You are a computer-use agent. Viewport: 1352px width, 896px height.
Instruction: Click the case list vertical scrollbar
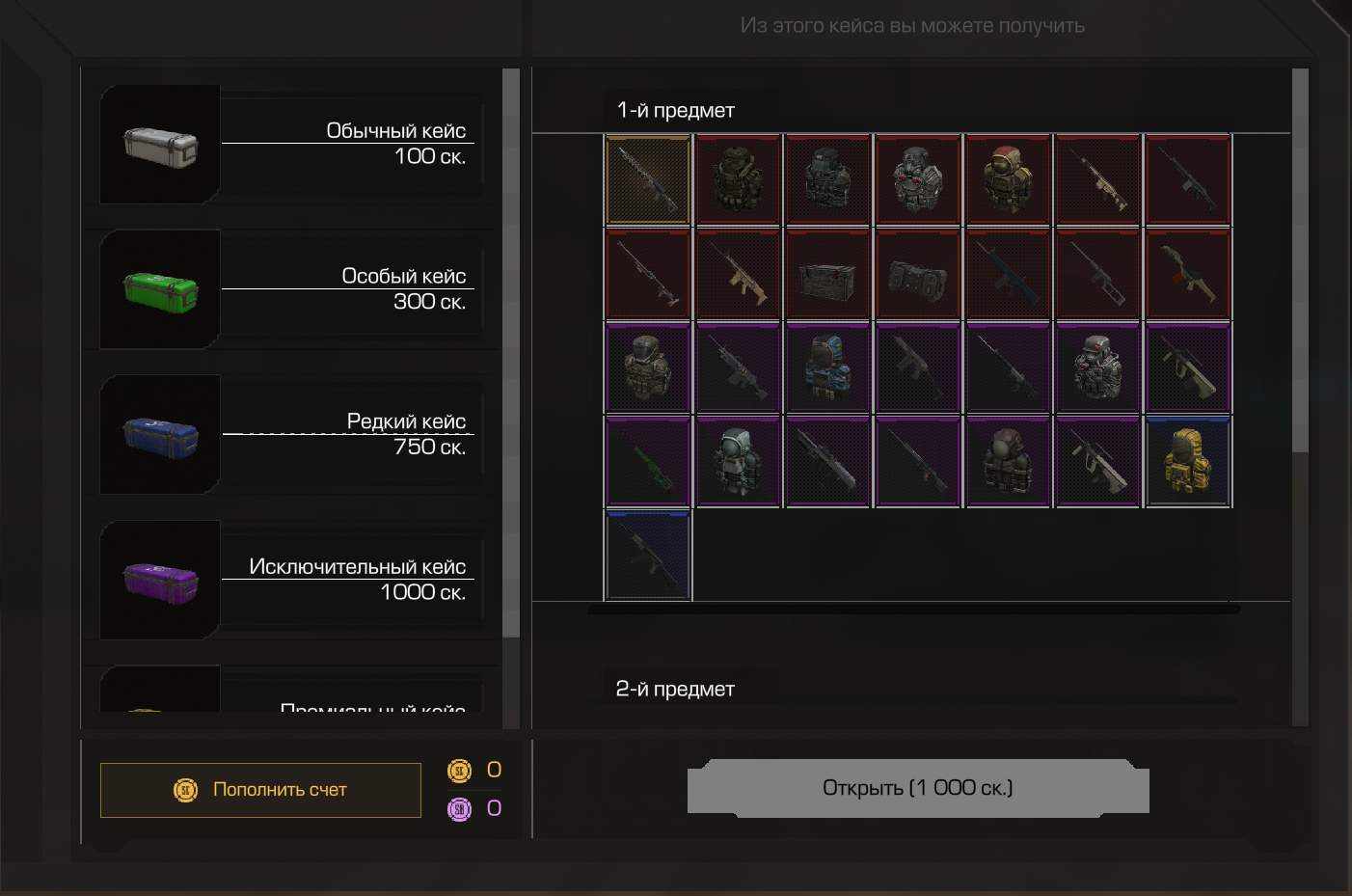tap(511, 353)
